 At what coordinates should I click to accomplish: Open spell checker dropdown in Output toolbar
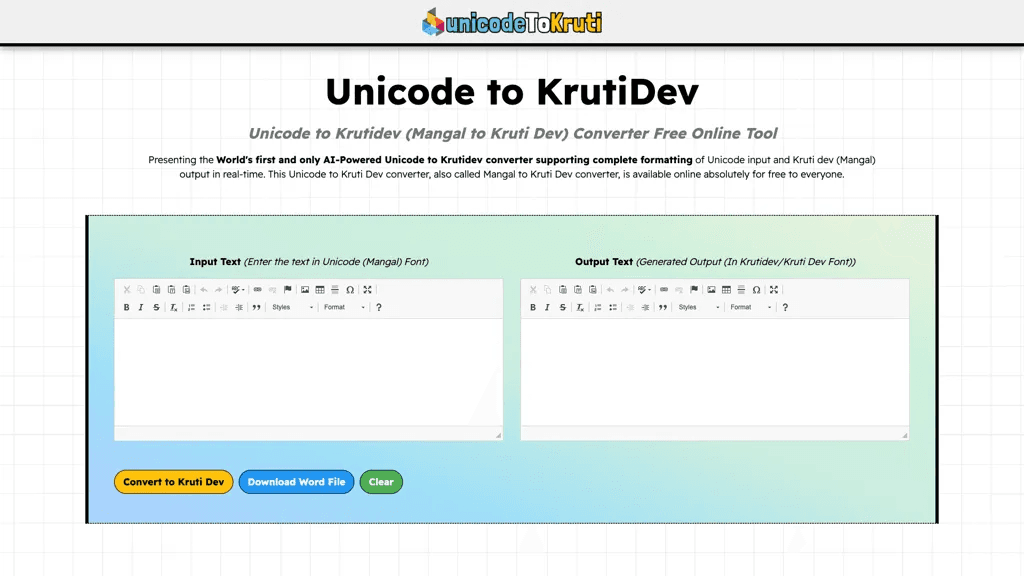pos(644,289)
